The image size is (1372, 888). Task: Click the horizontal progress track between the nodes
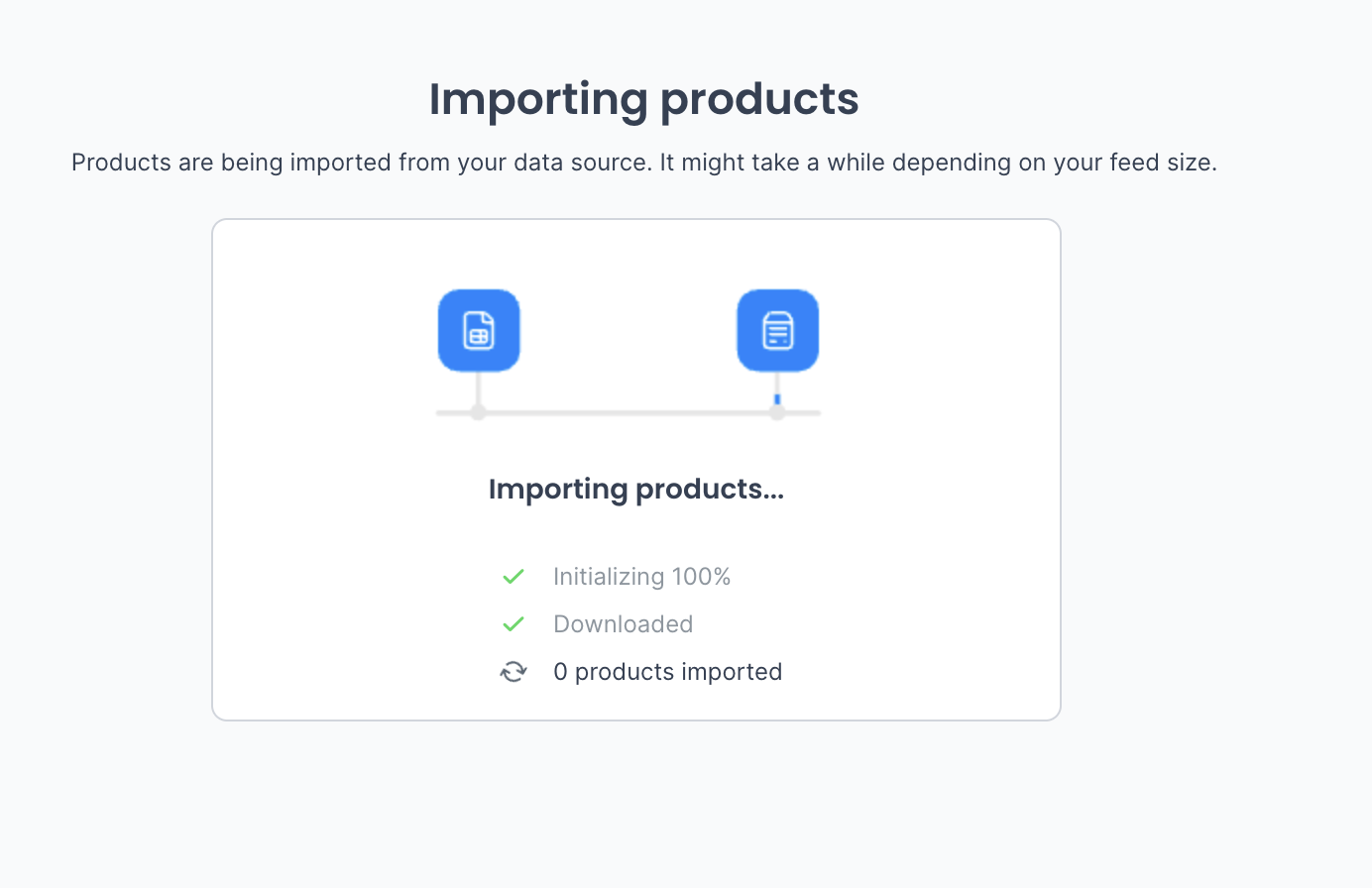[629, 412]
